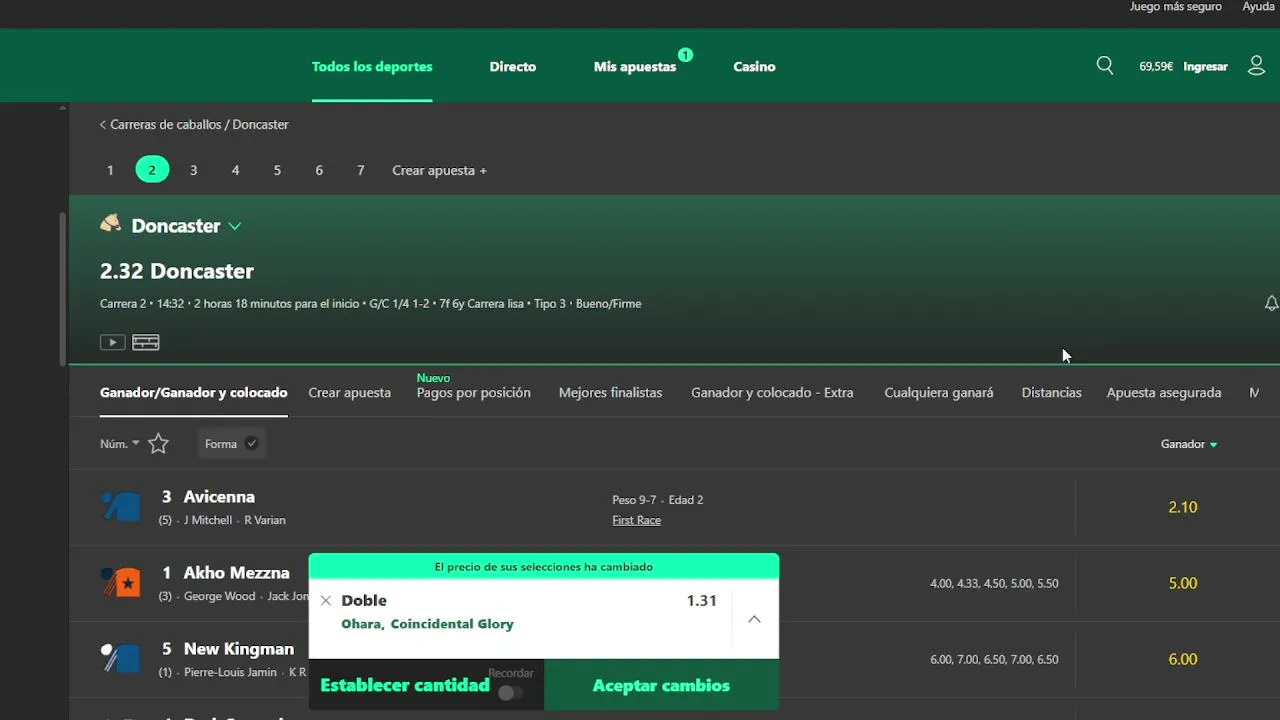Open Todos los deportes menu

coord(372,67)
